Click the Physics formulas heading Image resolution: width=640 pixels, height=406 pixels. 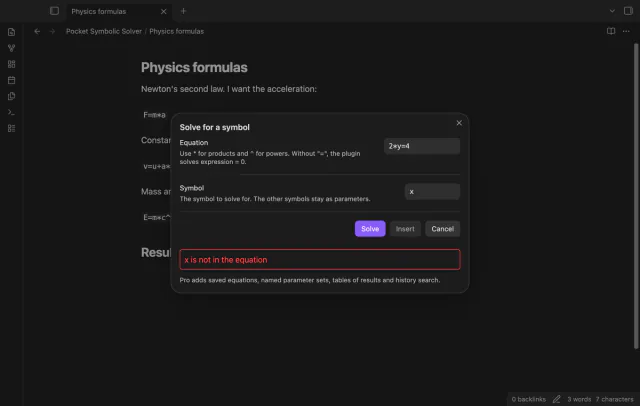click(x=194, y=67)
